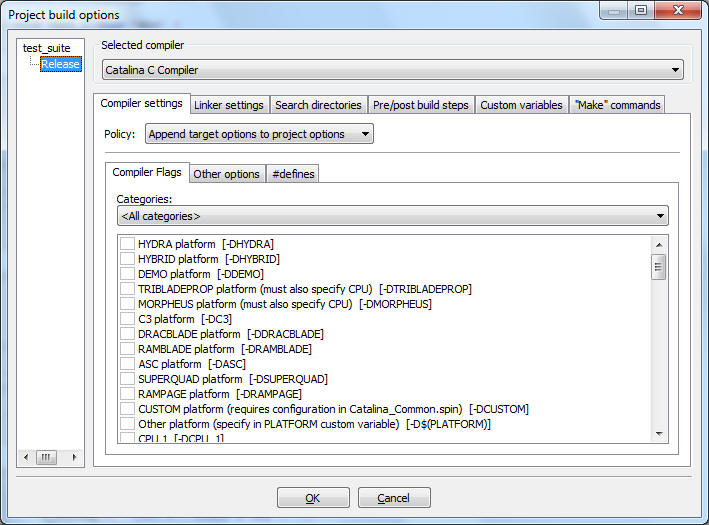Click tree panel scroll left arrow

pyautogui.click(x=26, y=457)
